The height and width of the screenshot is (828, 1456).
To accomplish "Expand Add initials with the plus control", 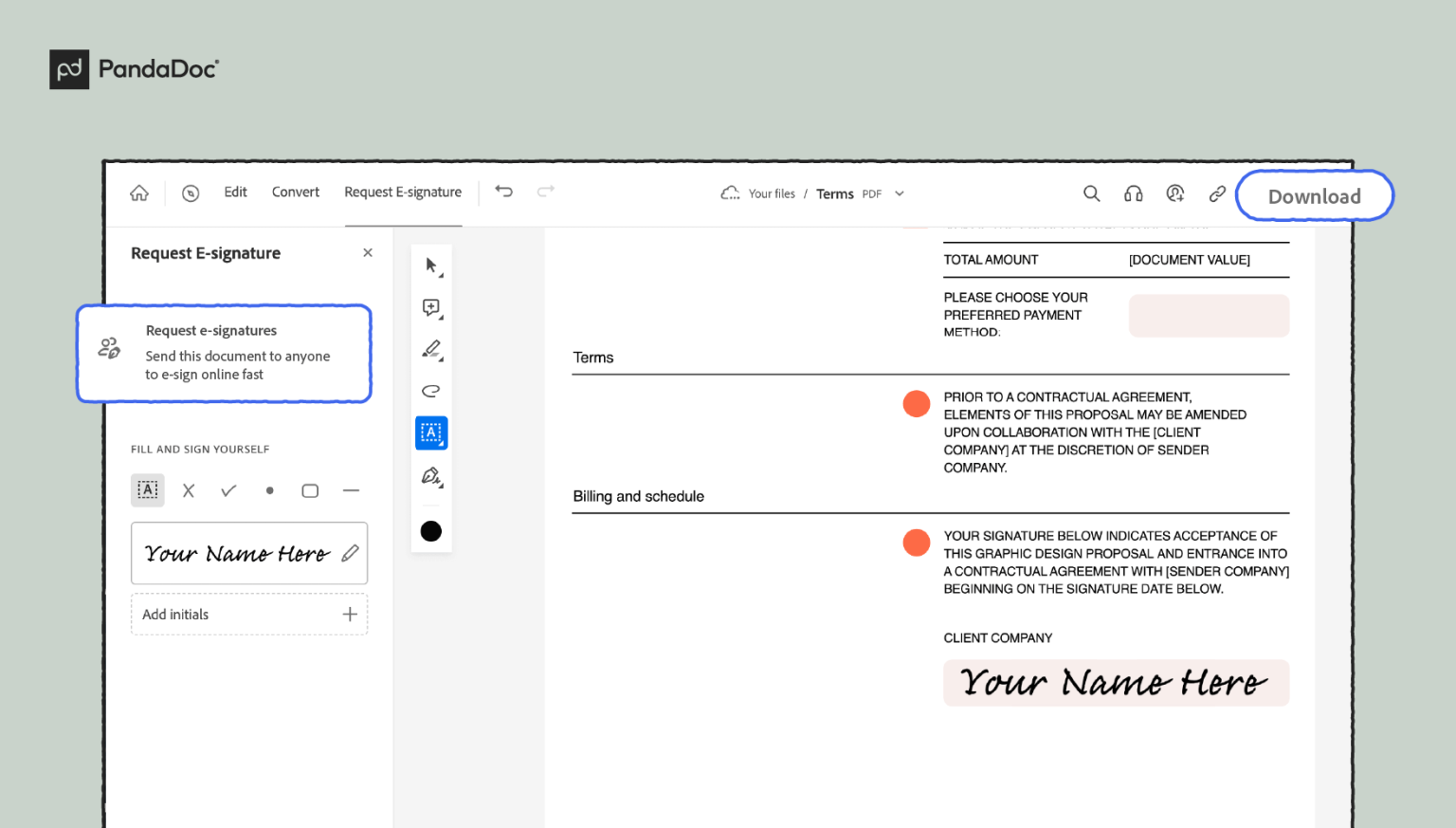I will pyautogui.click(x=349, y=614).
